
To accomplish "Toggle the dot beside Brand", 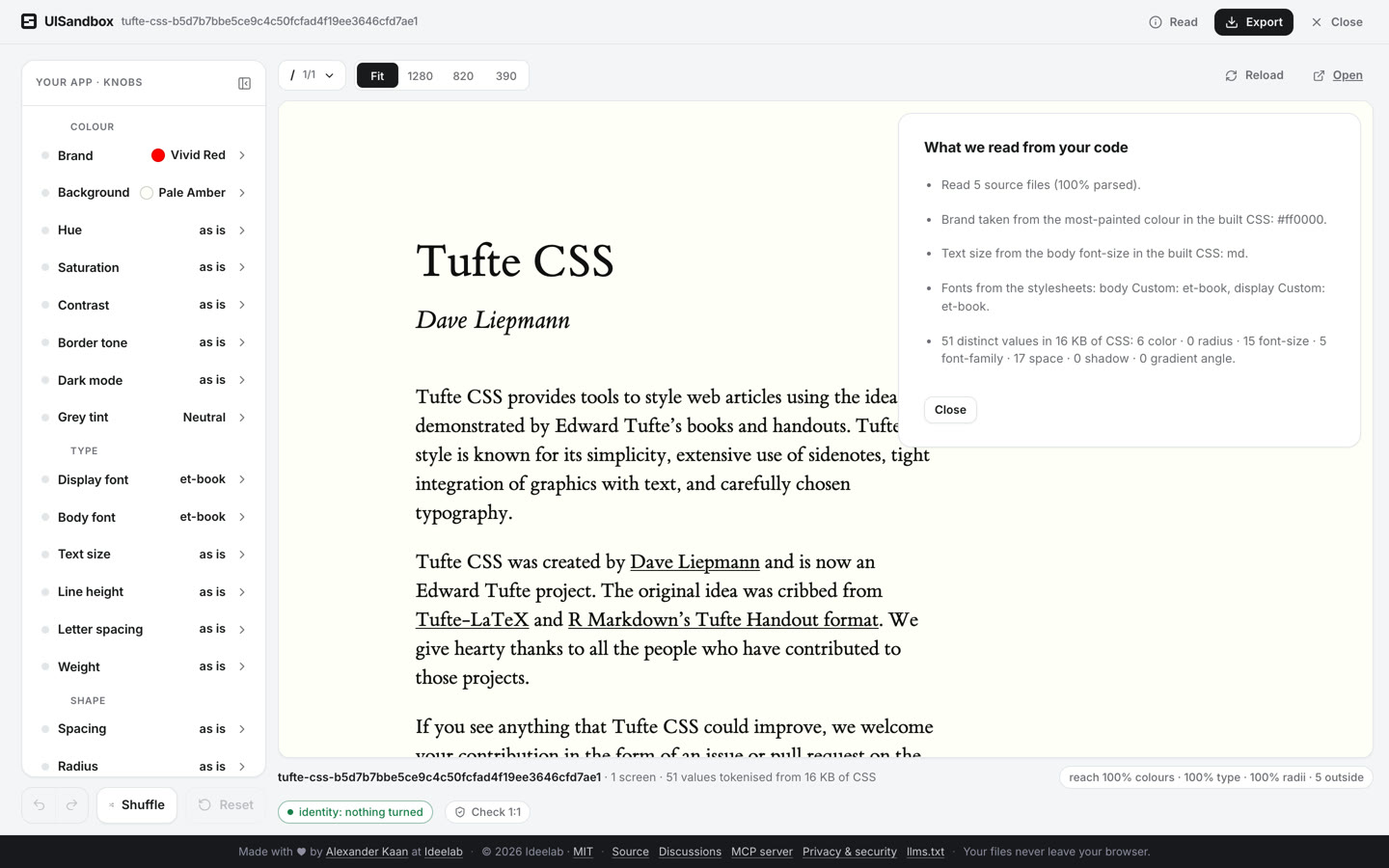I will click(45, 155).
